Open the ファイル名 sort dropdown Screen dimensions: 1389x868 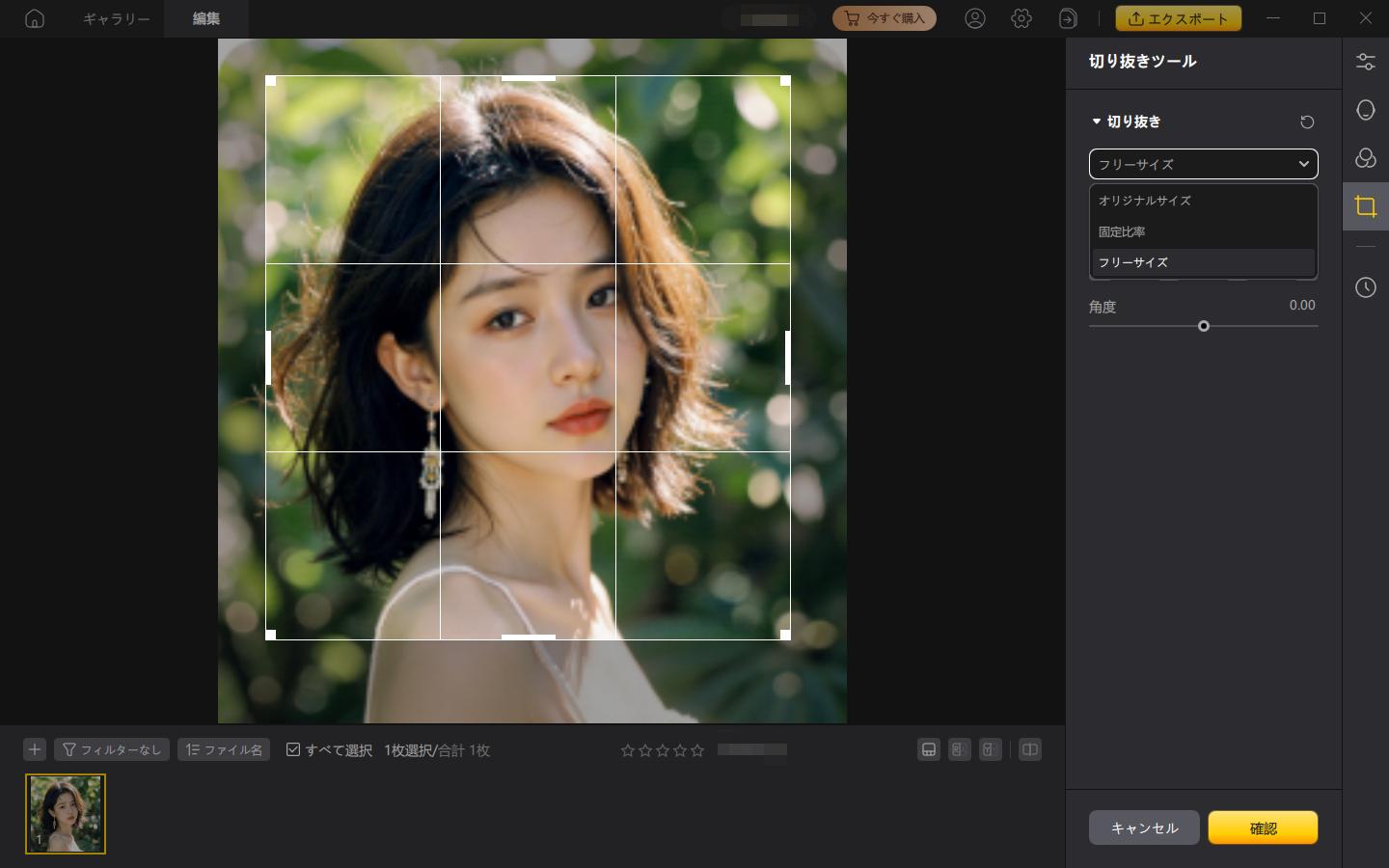coord(224,749)
